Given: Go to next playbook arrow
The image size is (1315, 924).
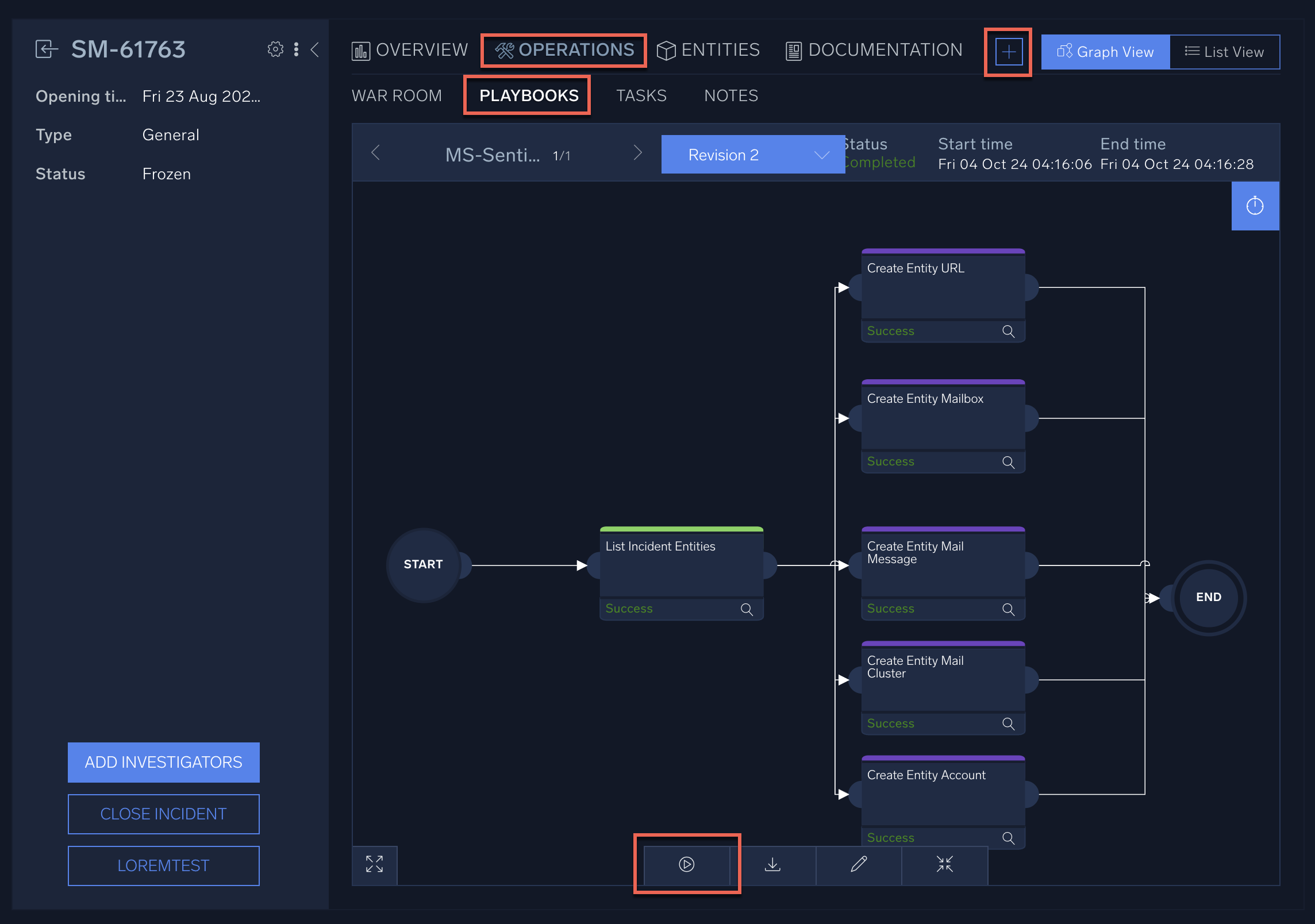Looking at the screenshot, I should pyautogui.click(x=637, y=153).
